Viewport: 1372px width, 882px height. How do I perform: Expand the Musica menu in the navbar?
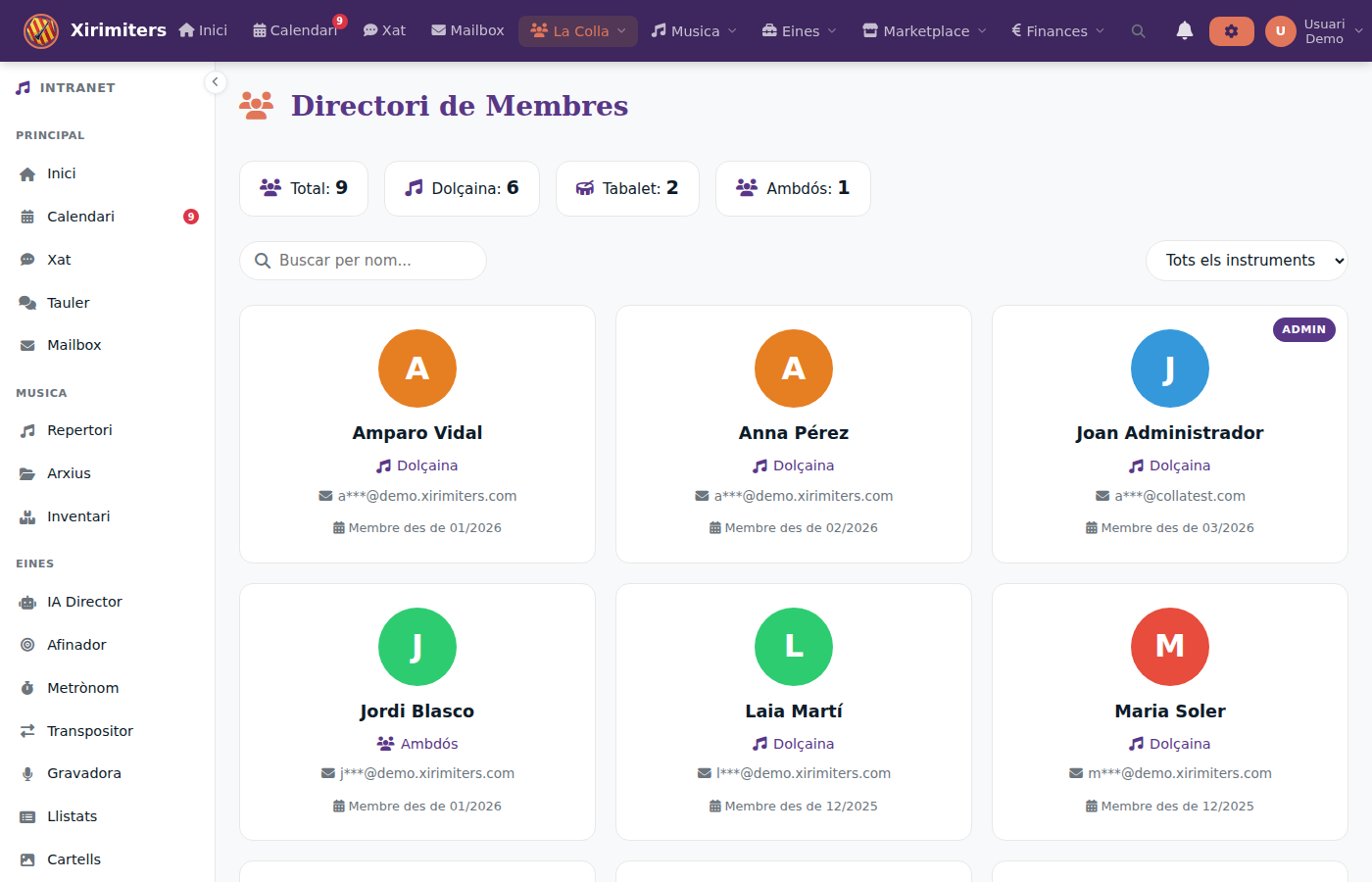tap(693, 30)
